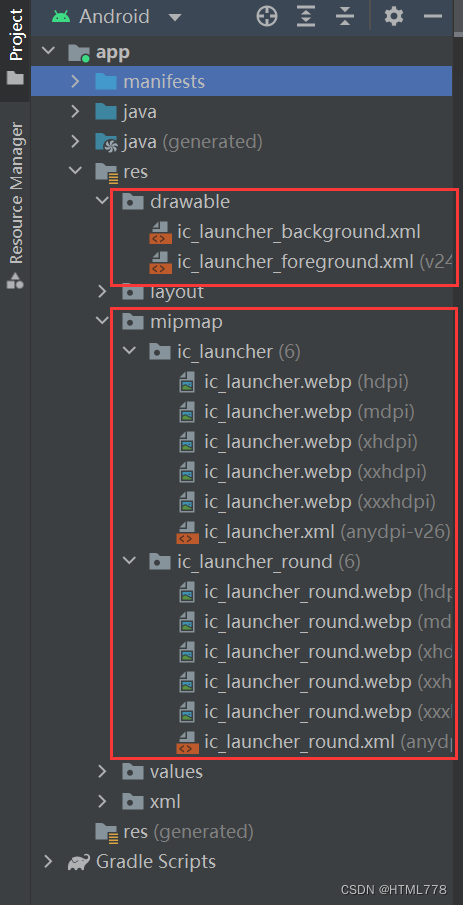
Task: Collapse the drawable folder chevron
Action: point(103,201)
